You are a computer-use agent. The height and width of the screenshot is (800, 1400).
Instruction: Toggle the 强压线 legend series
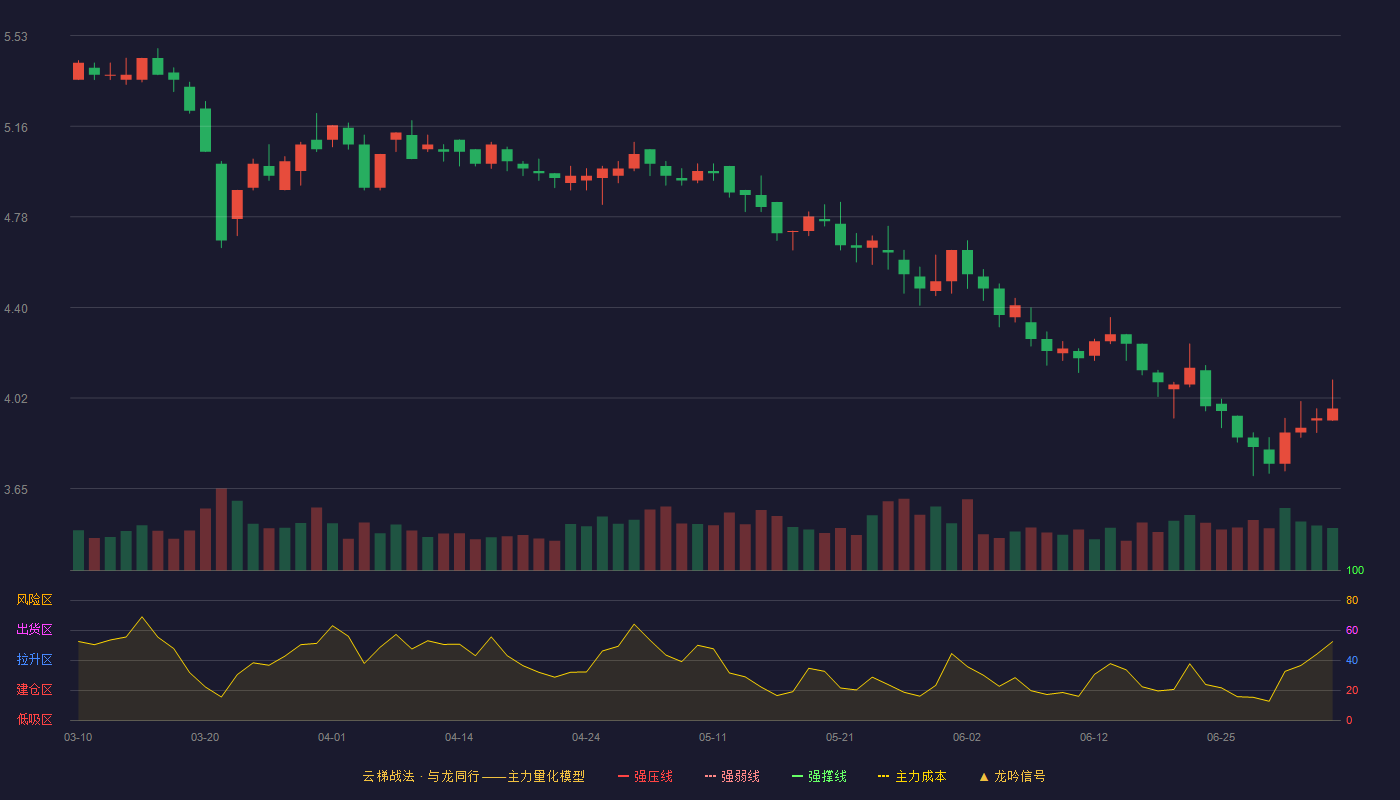(x=645, y=776)
